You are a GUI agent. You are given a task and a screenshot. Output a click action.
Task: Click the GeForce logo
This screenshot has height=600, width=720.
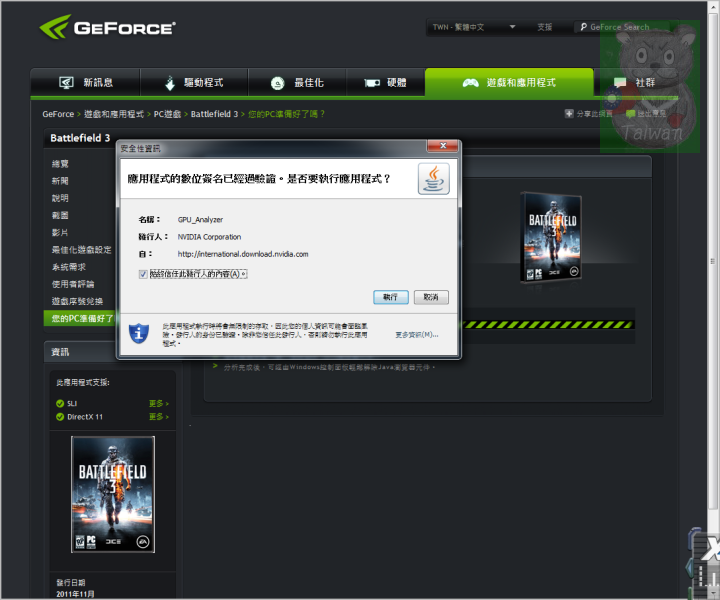[x=107, y=27]
